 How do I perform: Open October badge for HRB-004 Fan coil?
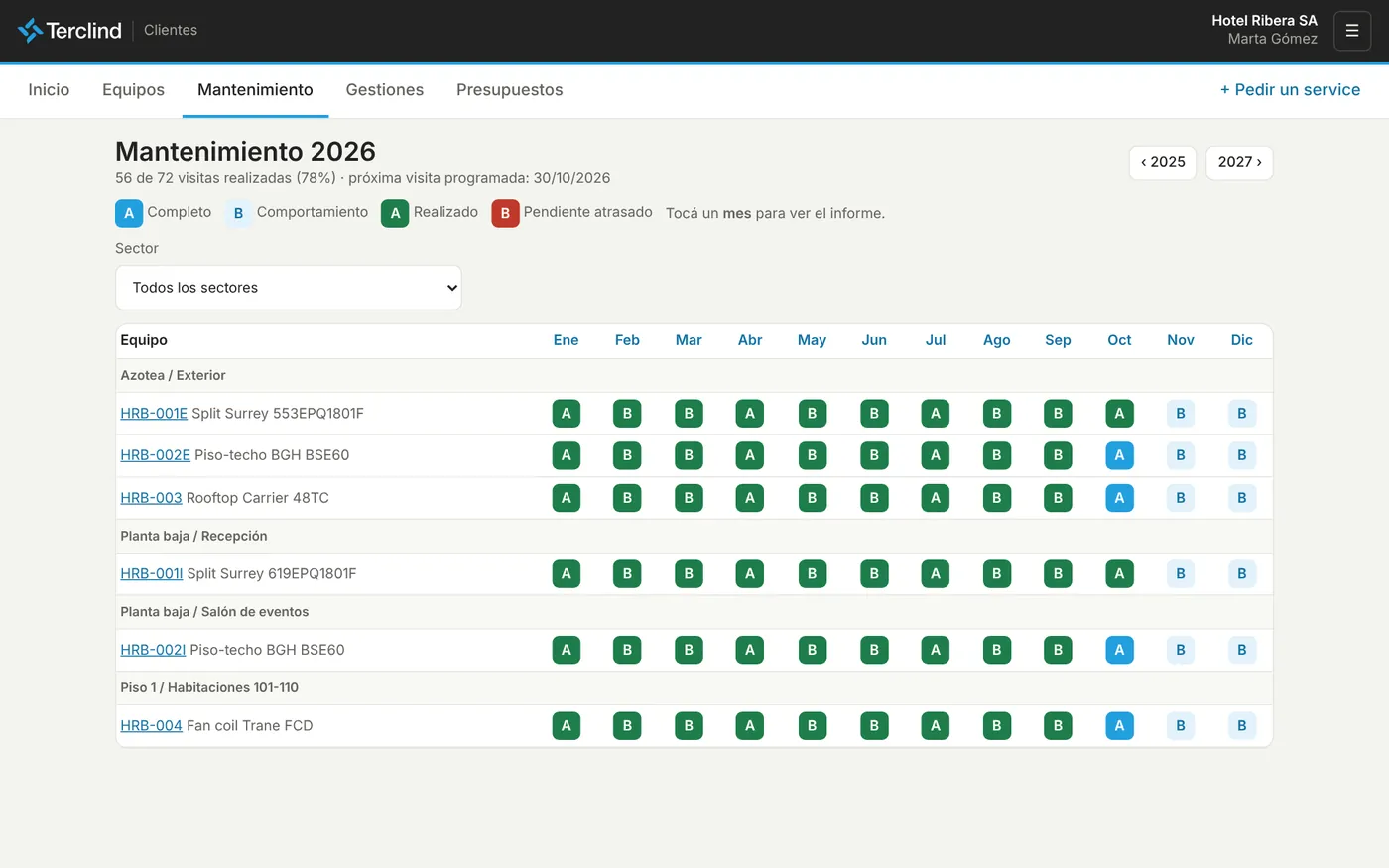[1119, 726]
